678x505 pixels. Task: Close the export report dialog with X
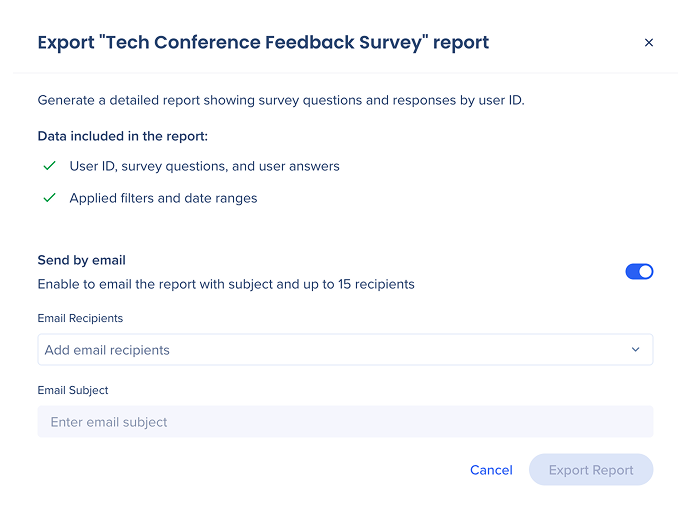[648, 43]
